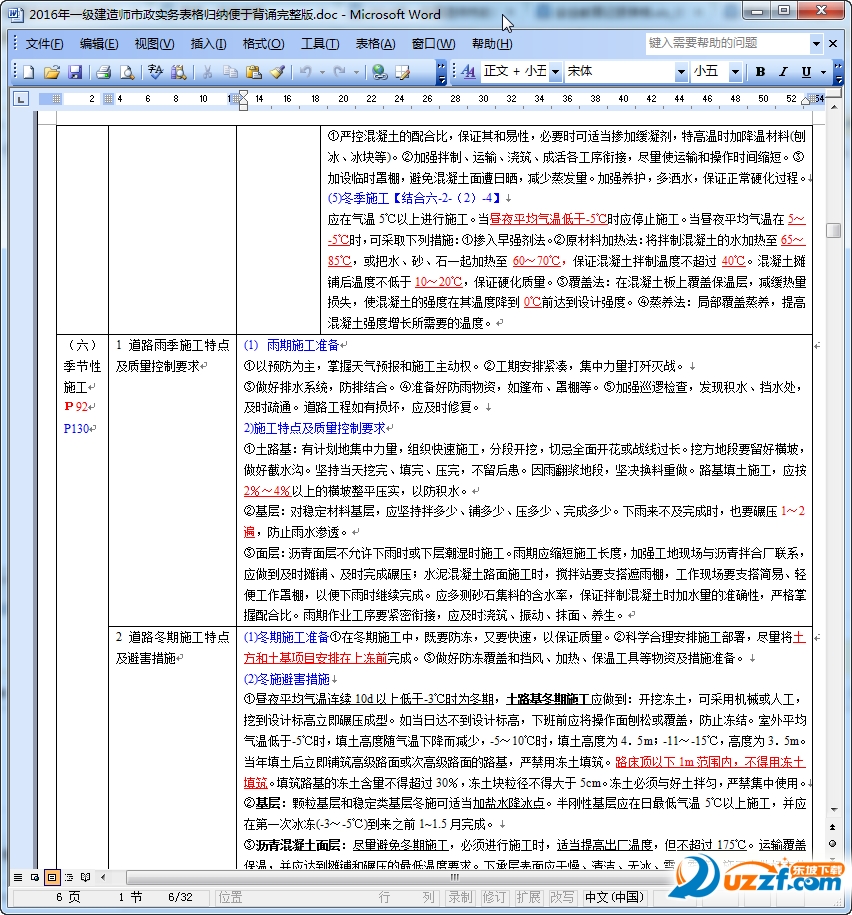Activate the Format Painter brush
The width and height of the screenshot is (852, 915).
coord(277,72)
